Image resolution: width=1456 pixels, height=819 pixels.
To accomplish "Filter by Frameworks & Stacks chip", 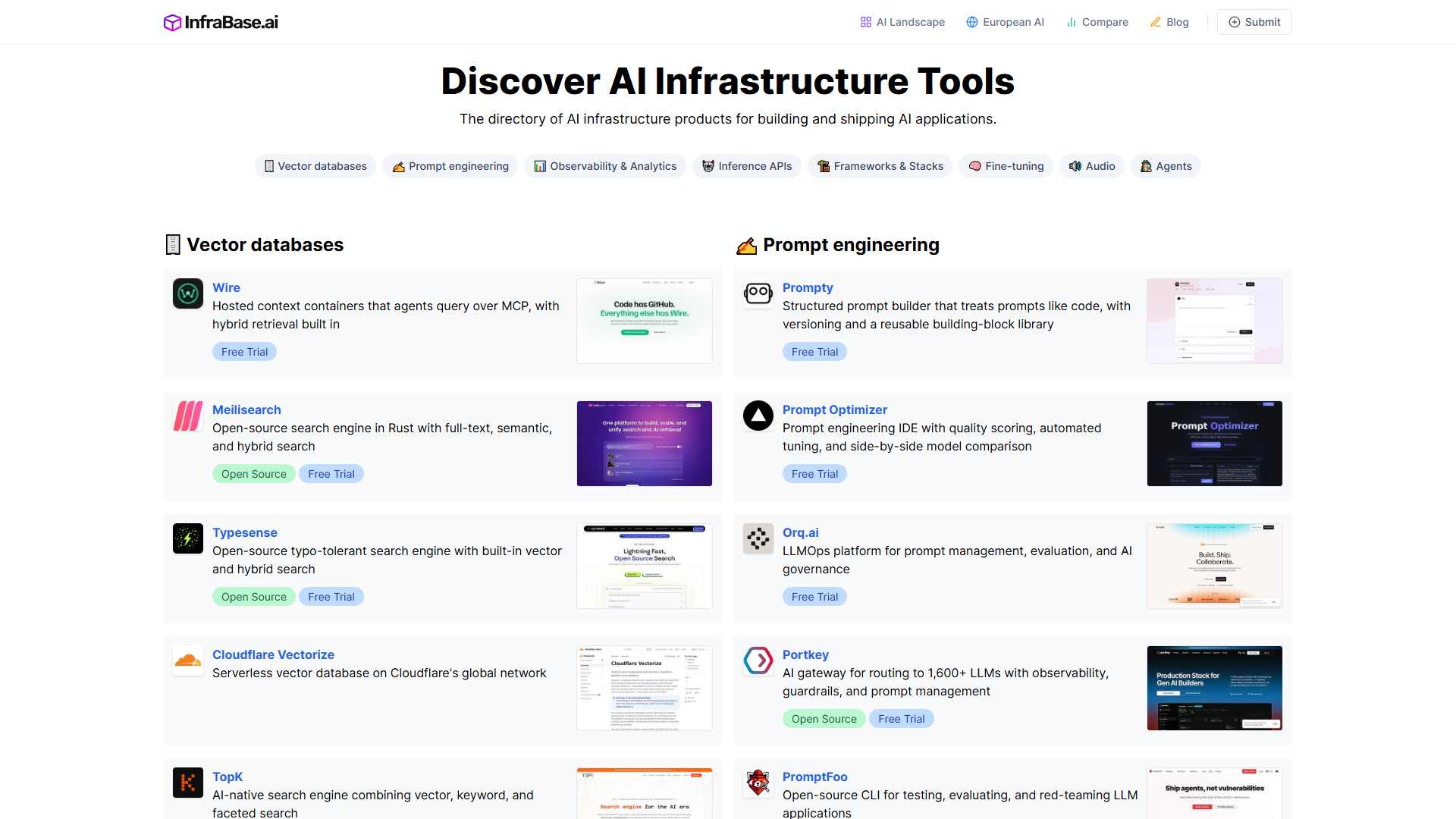I will point(880,166).
